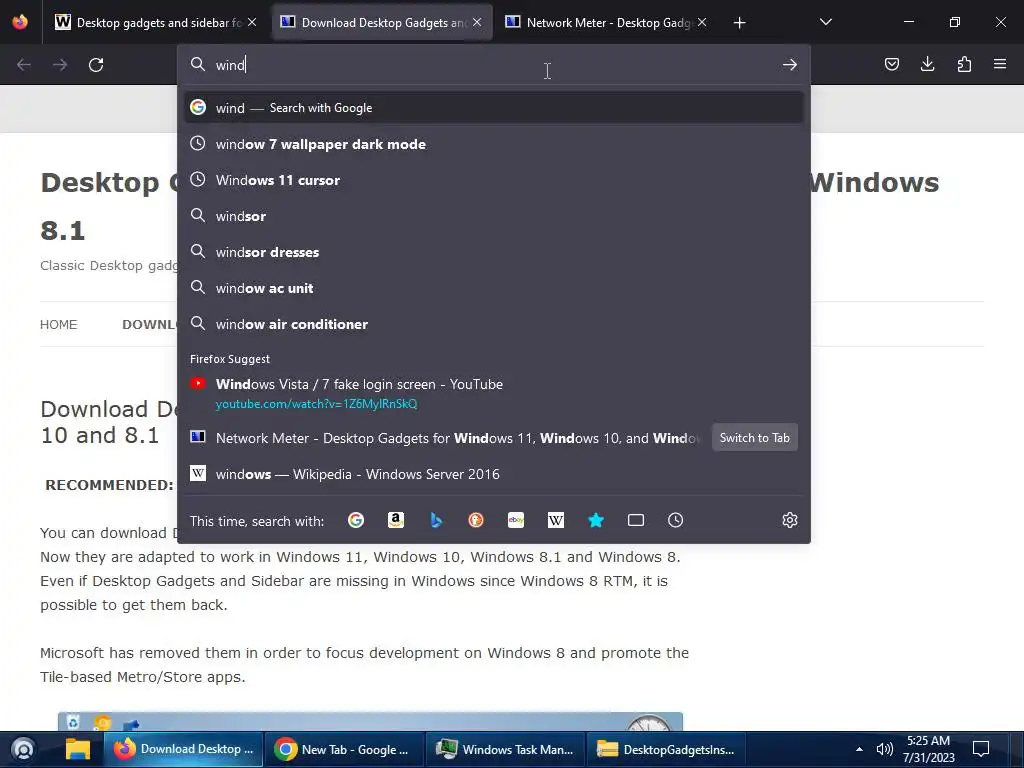Open the Downloads panel
This screenshot has width=1024, height=768.
click(x=927, y=64)
